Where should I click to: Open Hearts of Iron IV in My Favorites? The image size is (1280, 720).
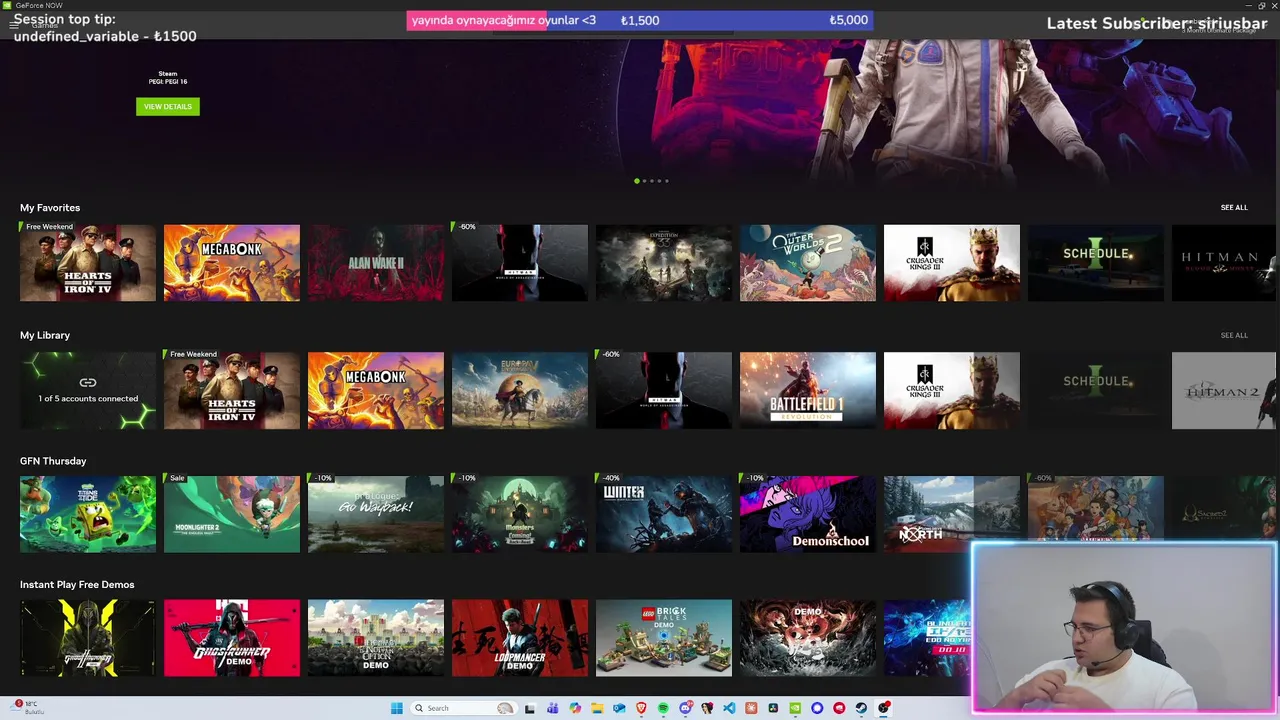(x=88, y=263)
